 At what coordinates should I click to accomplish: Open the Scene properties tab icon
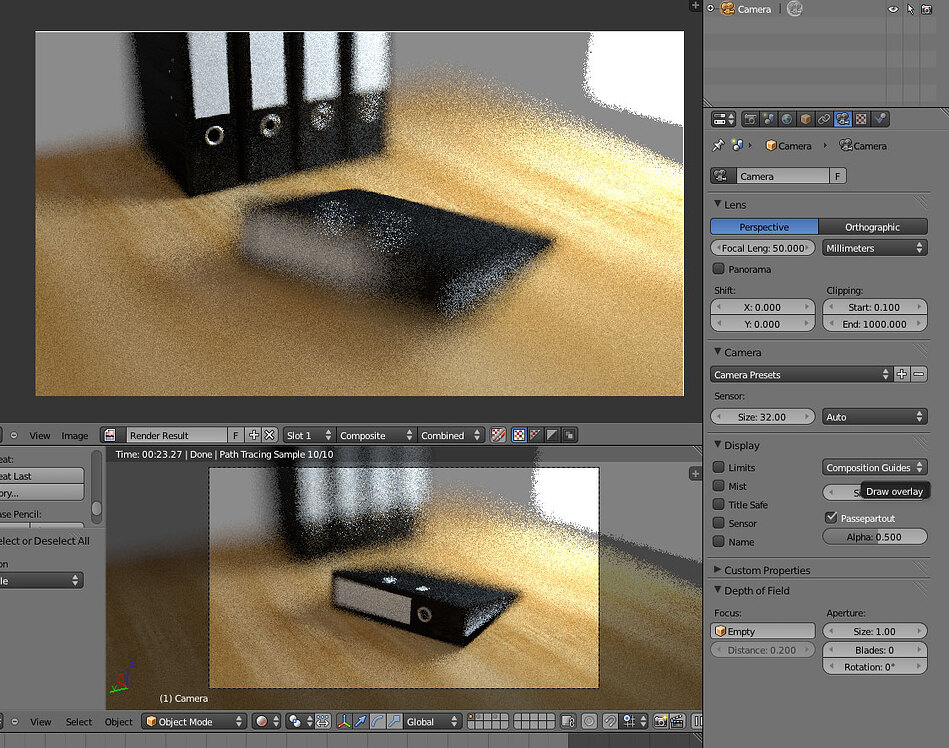coord(769,119)
